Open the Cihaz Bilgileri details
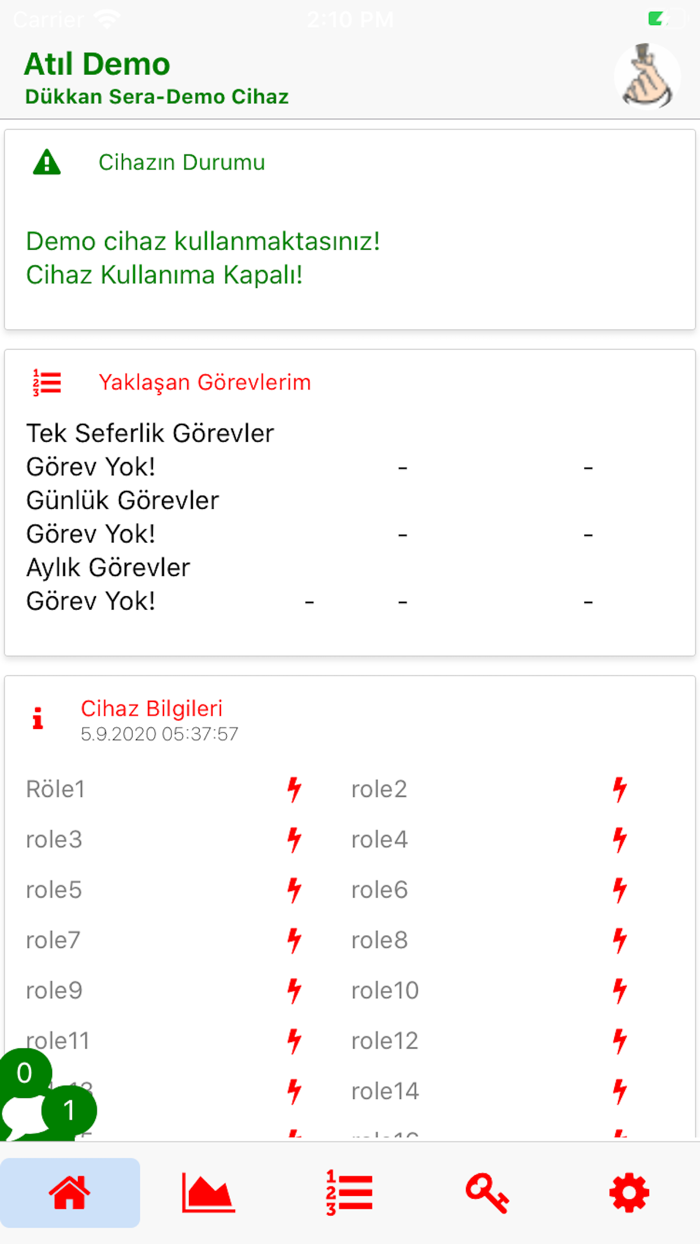This screenshot has height=1244, width=700. [152, 708]
